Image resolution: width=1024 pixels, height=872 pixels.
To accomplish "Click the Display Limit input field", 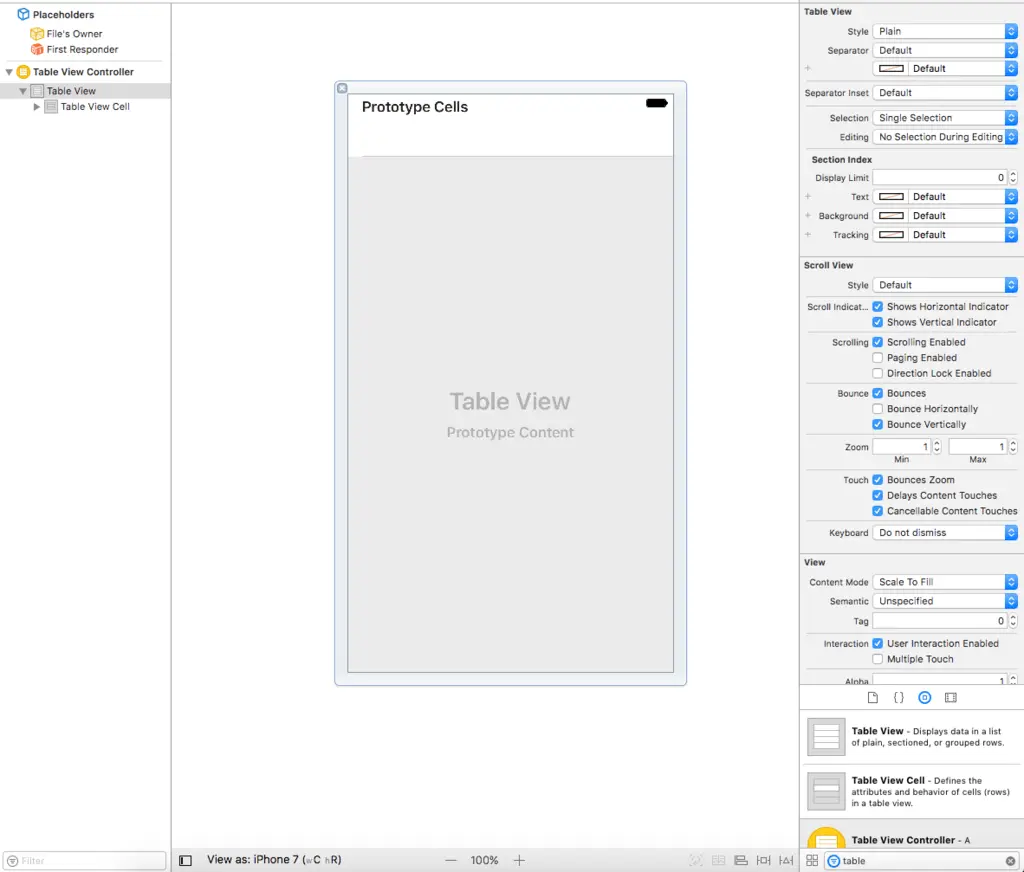I will (x=939, y=178).
